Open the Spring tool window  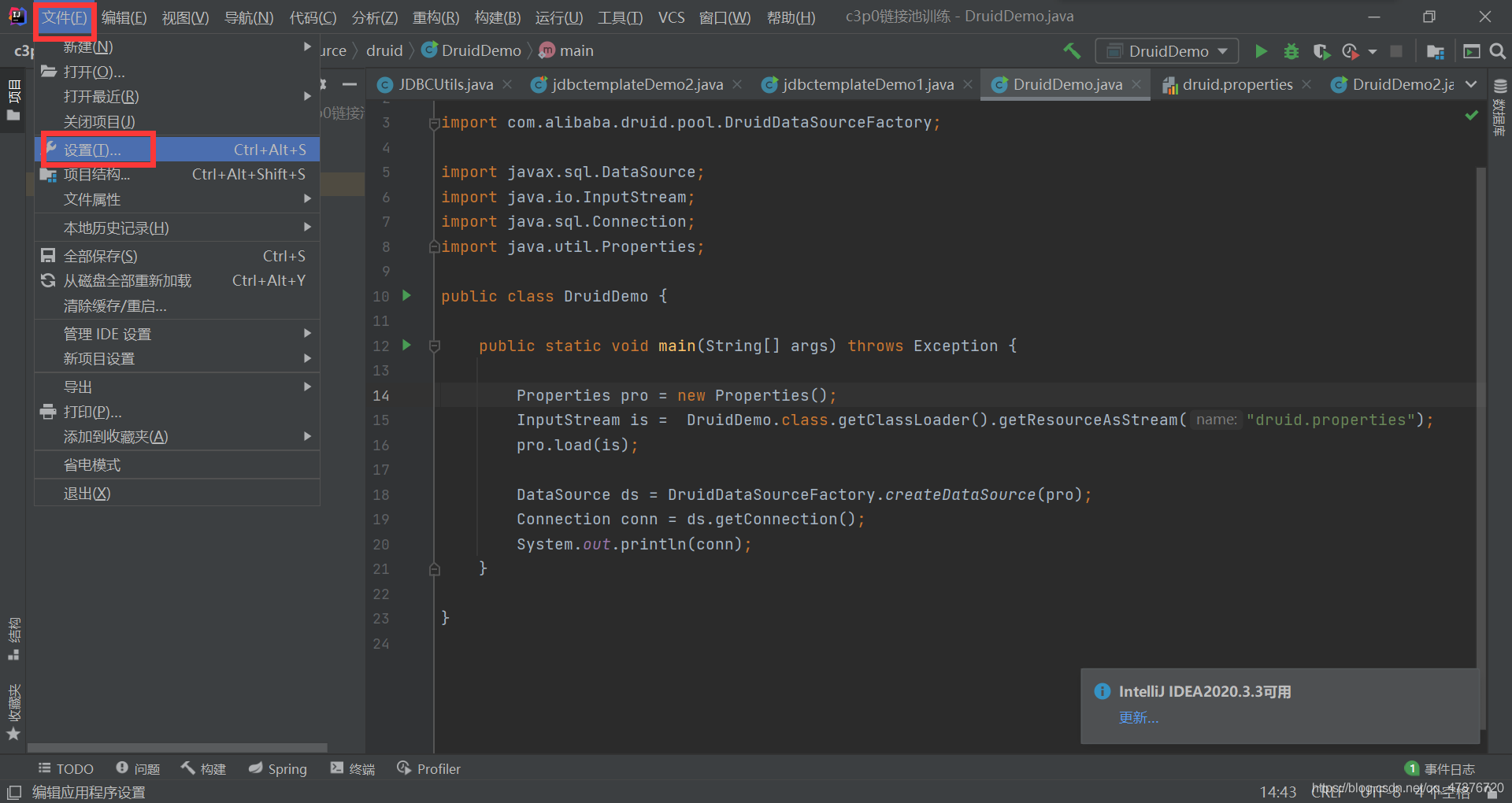click(278, 768)
